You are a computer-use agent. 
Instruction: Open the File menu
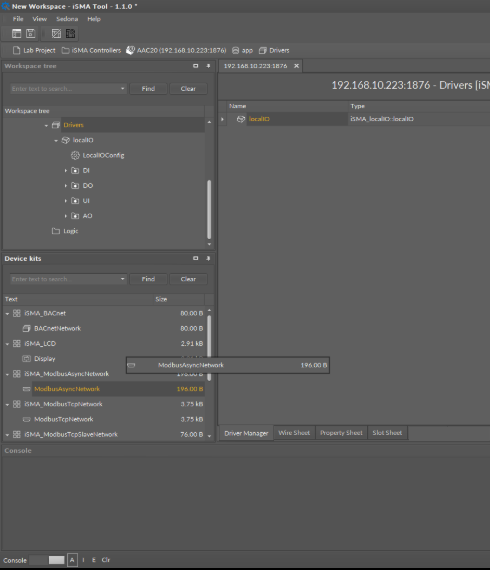click(18, 19)
